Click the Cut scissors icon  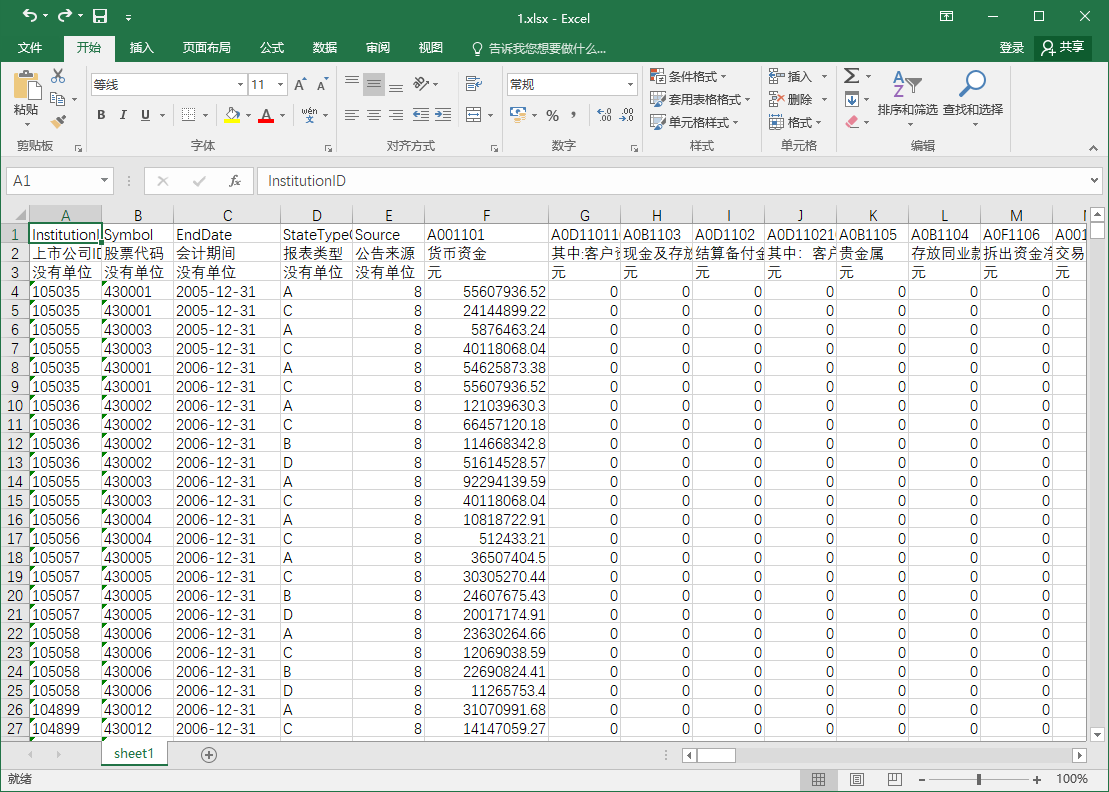coord(58,76)
